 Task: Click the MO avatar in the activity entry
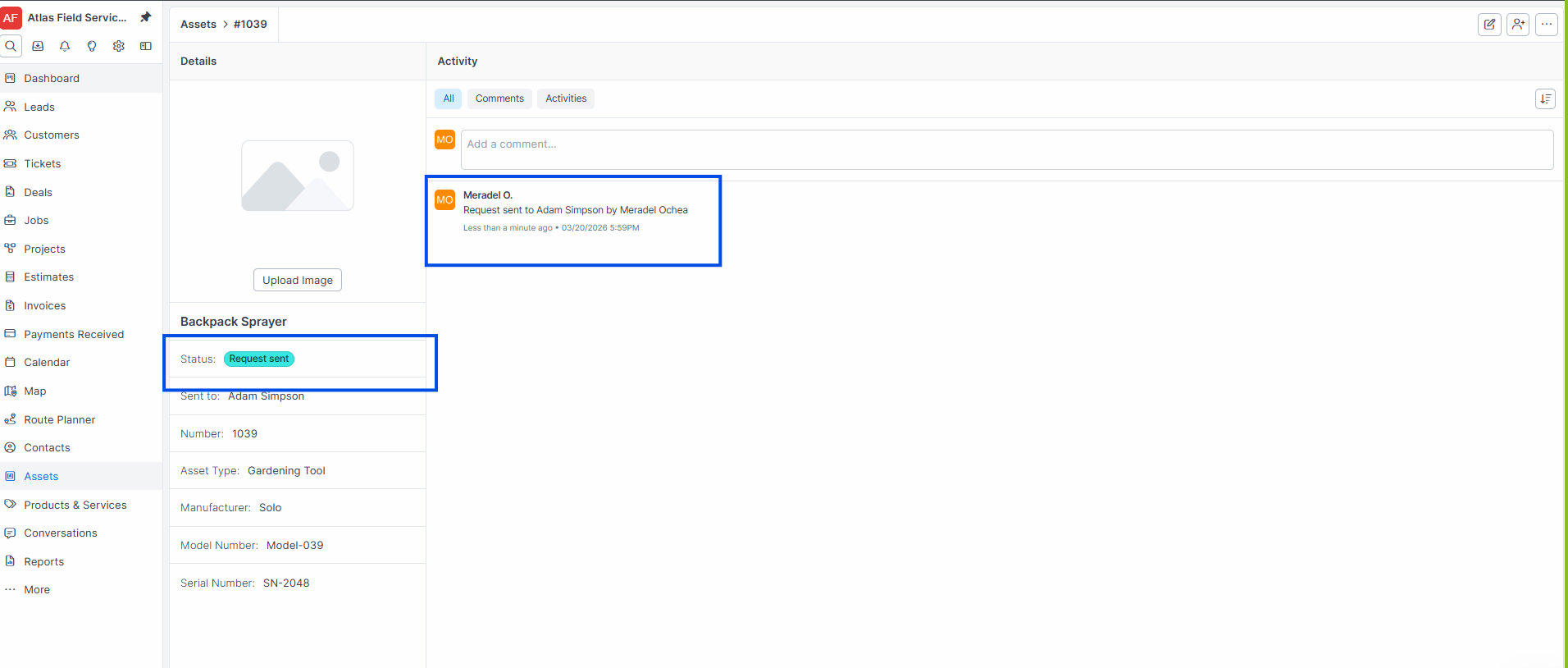tap(444, 199)
